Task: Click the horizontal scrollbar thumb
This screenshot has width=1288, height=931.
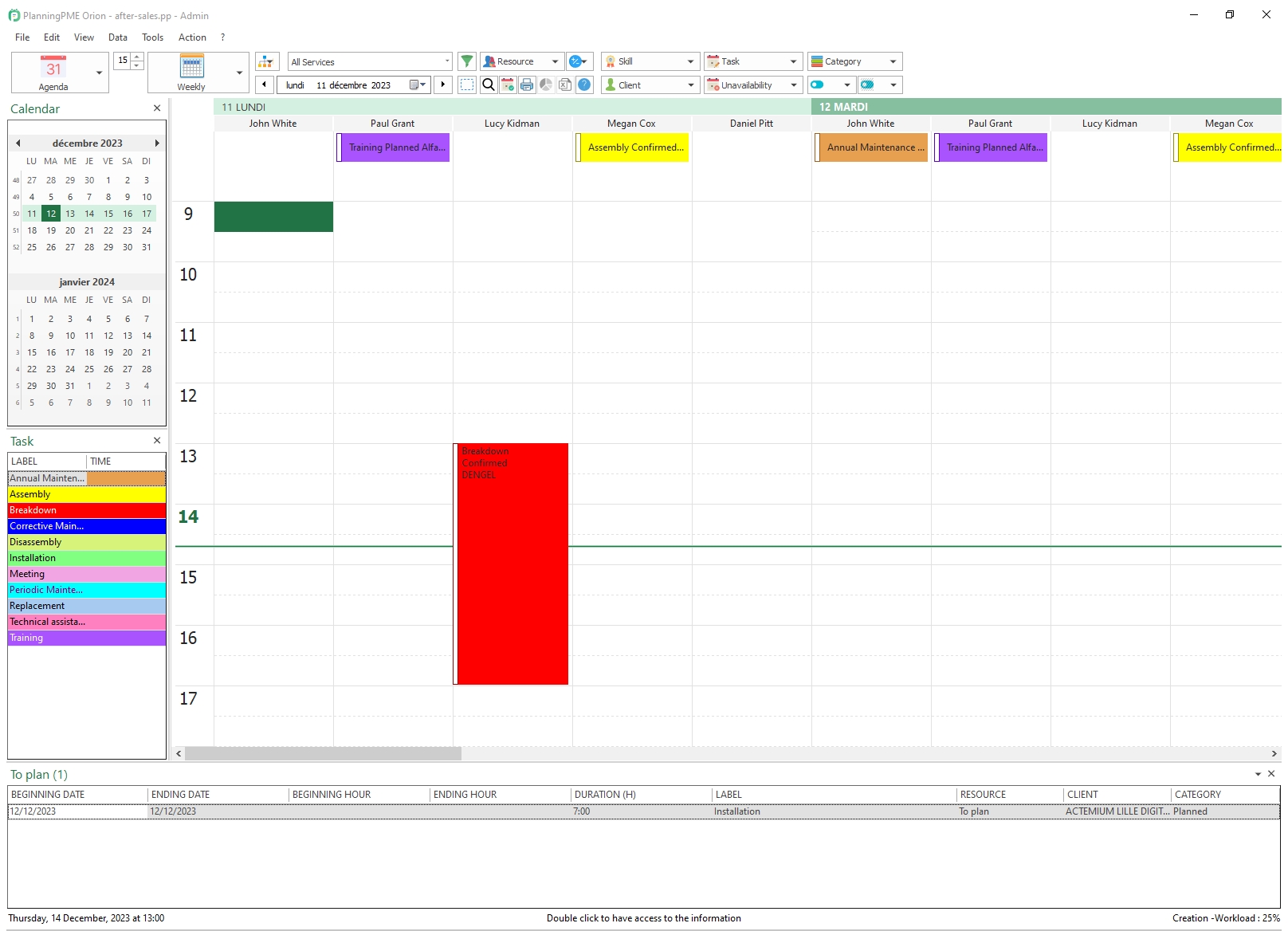Action: click(x=323, y=753)
